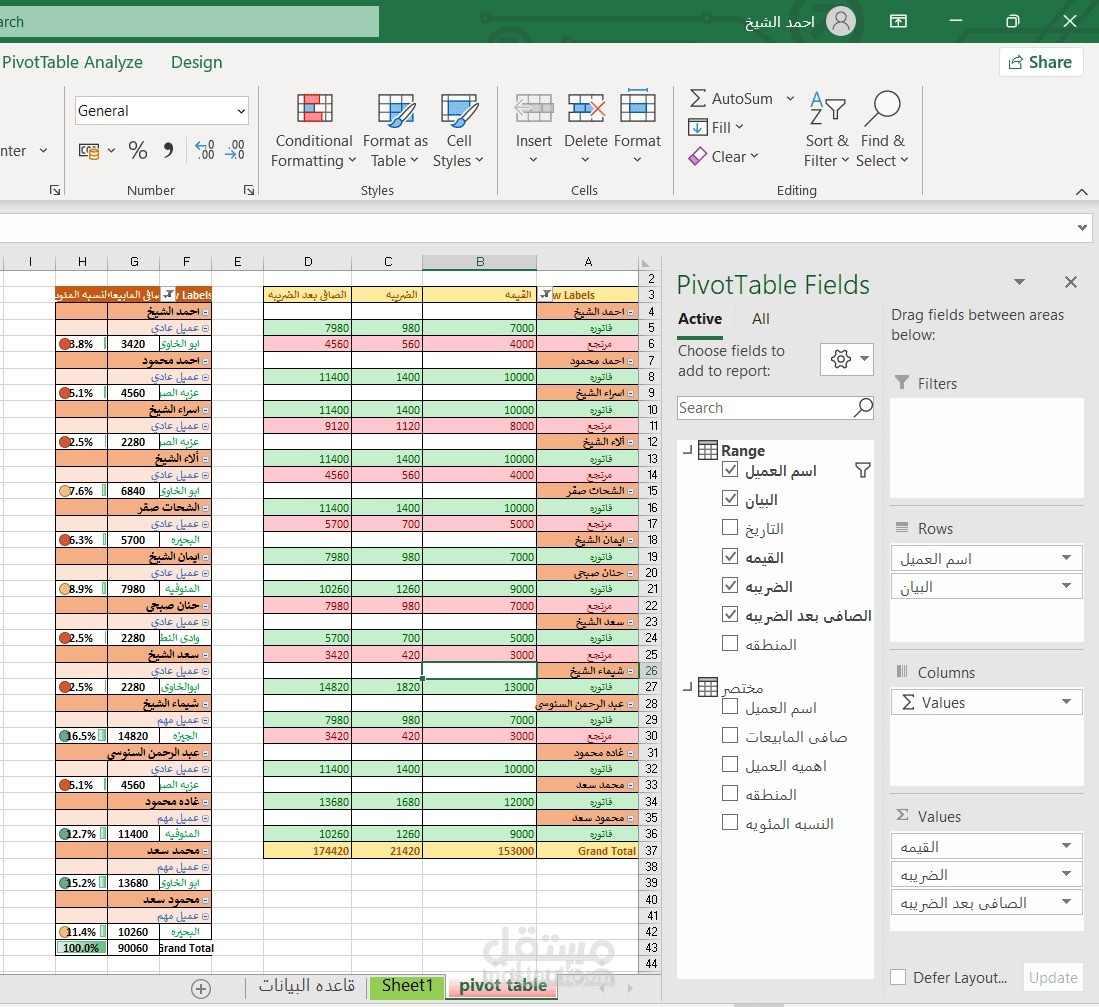This screenshot has width=1099, height=1007.
Task: Uncheck البيان field under Range
Action: [x=730, y=498]
